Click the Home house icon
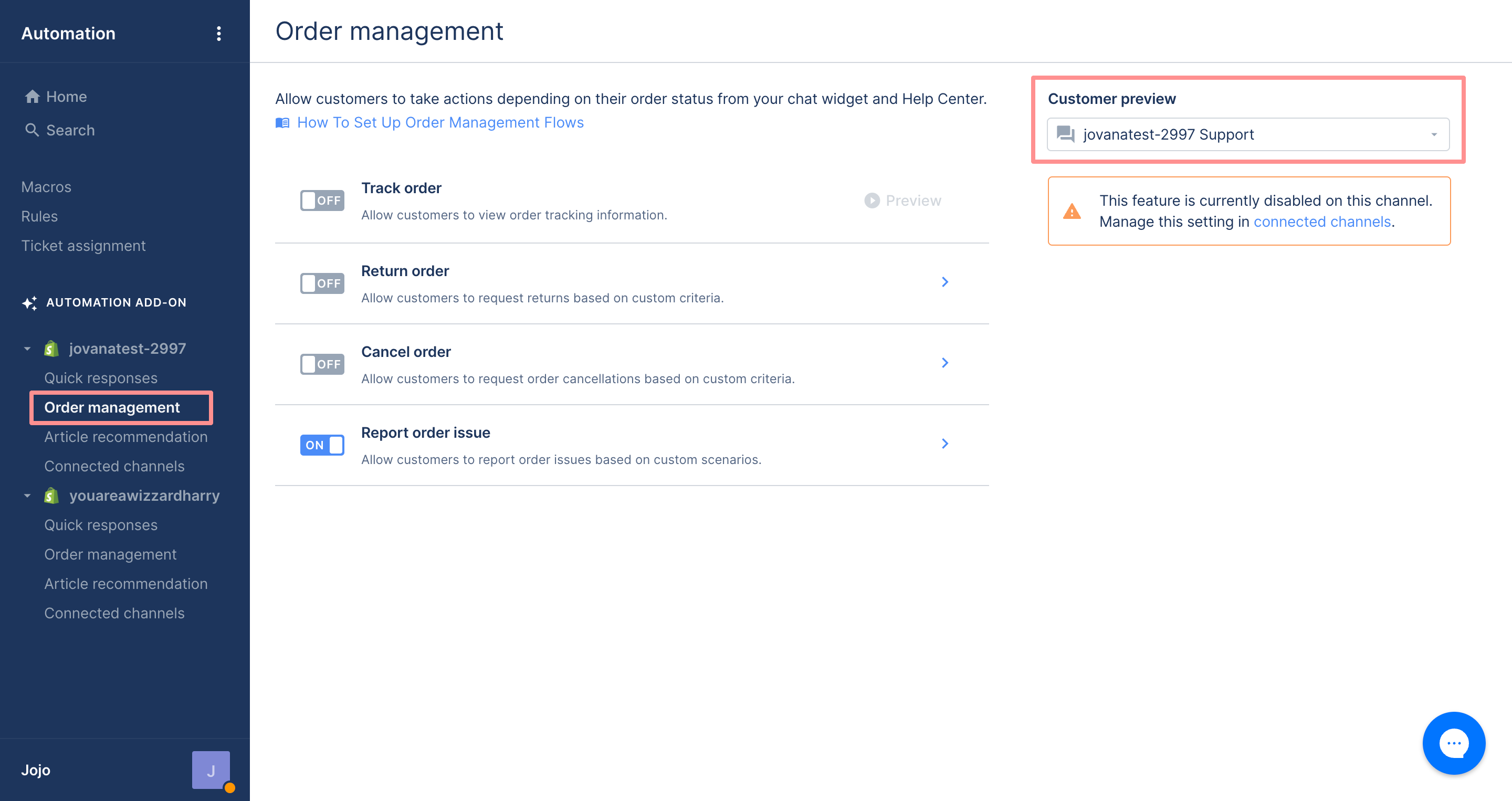 click(x=32, y=96)
